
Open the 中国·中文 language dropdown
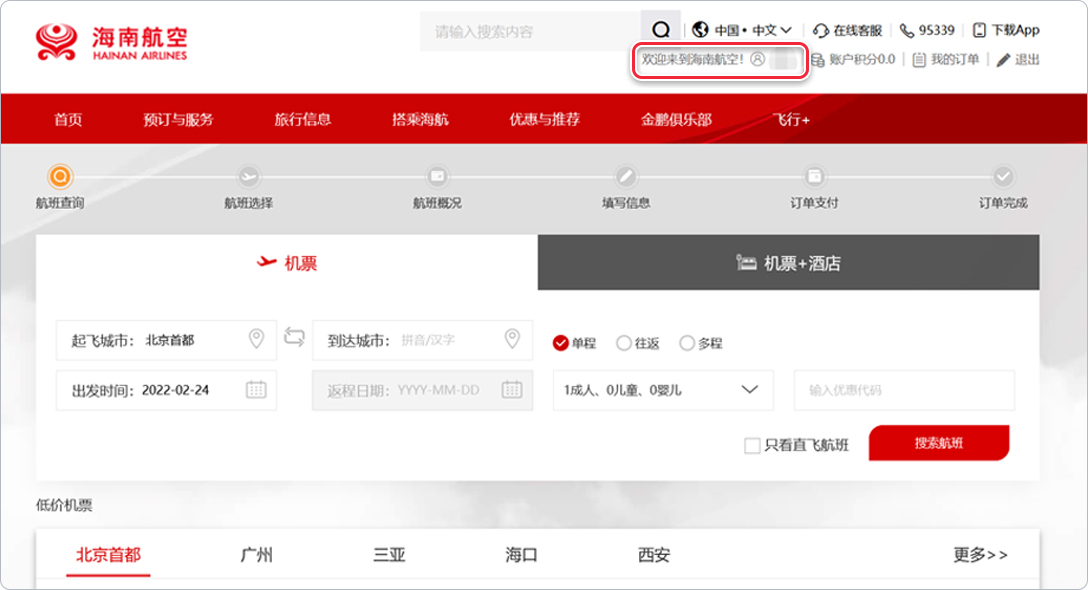coord(743,30)
